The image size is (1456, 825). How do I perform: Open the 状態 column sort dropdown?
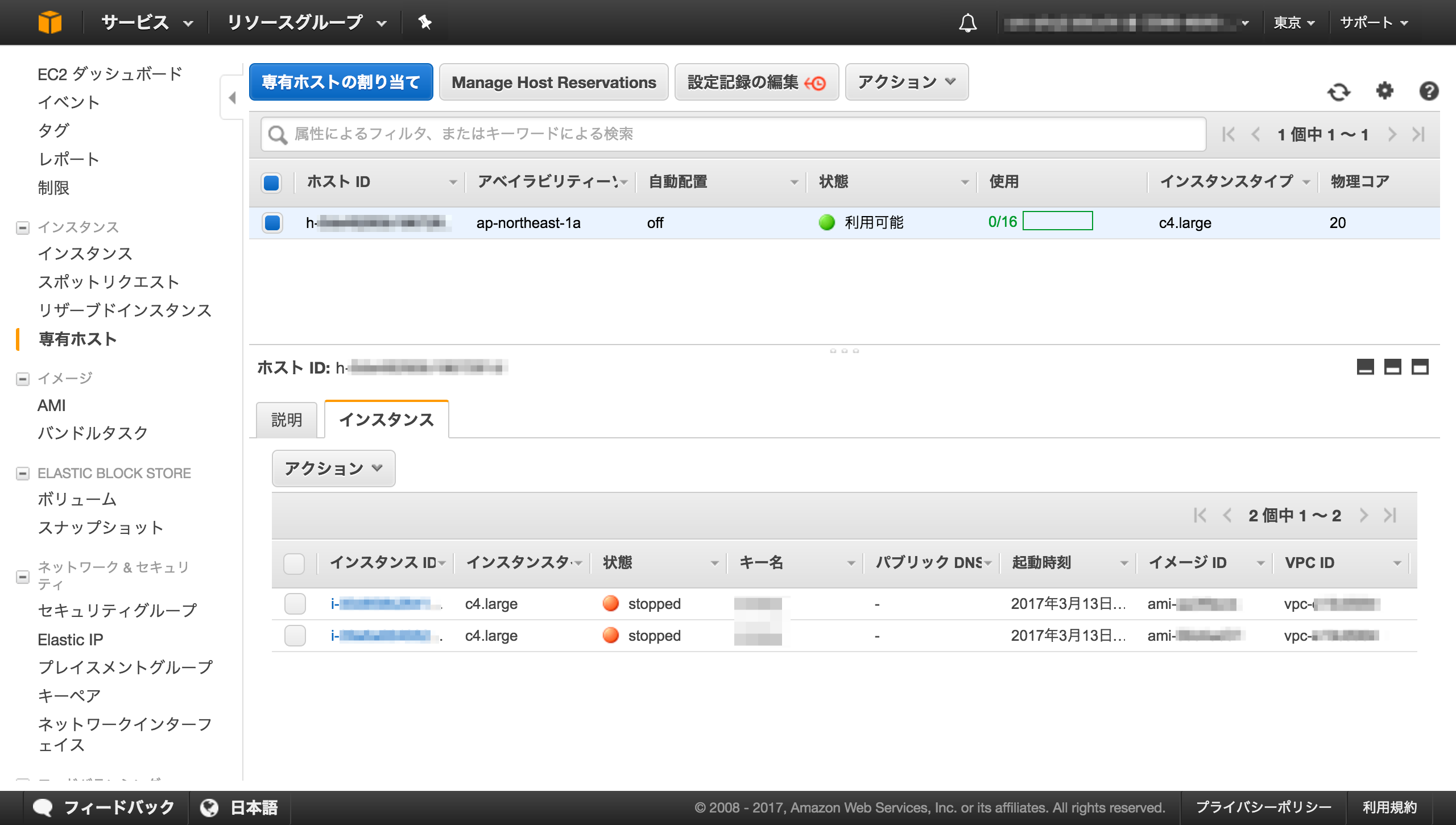click(x=963, y=182)
